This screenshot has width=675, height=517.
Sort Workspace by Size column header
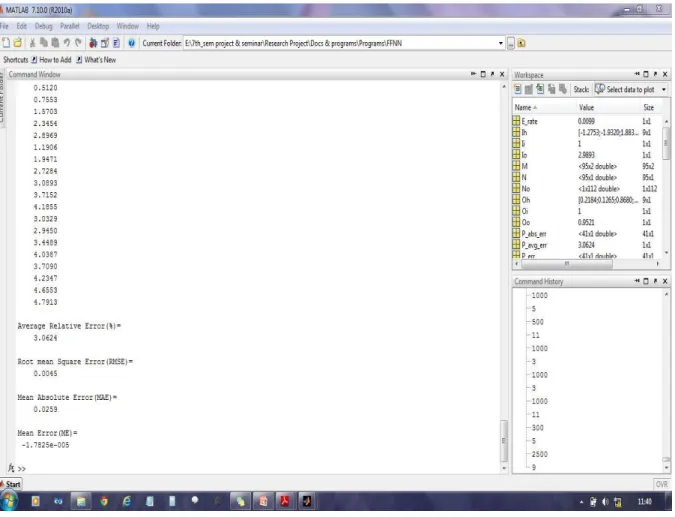pos(648,107)
